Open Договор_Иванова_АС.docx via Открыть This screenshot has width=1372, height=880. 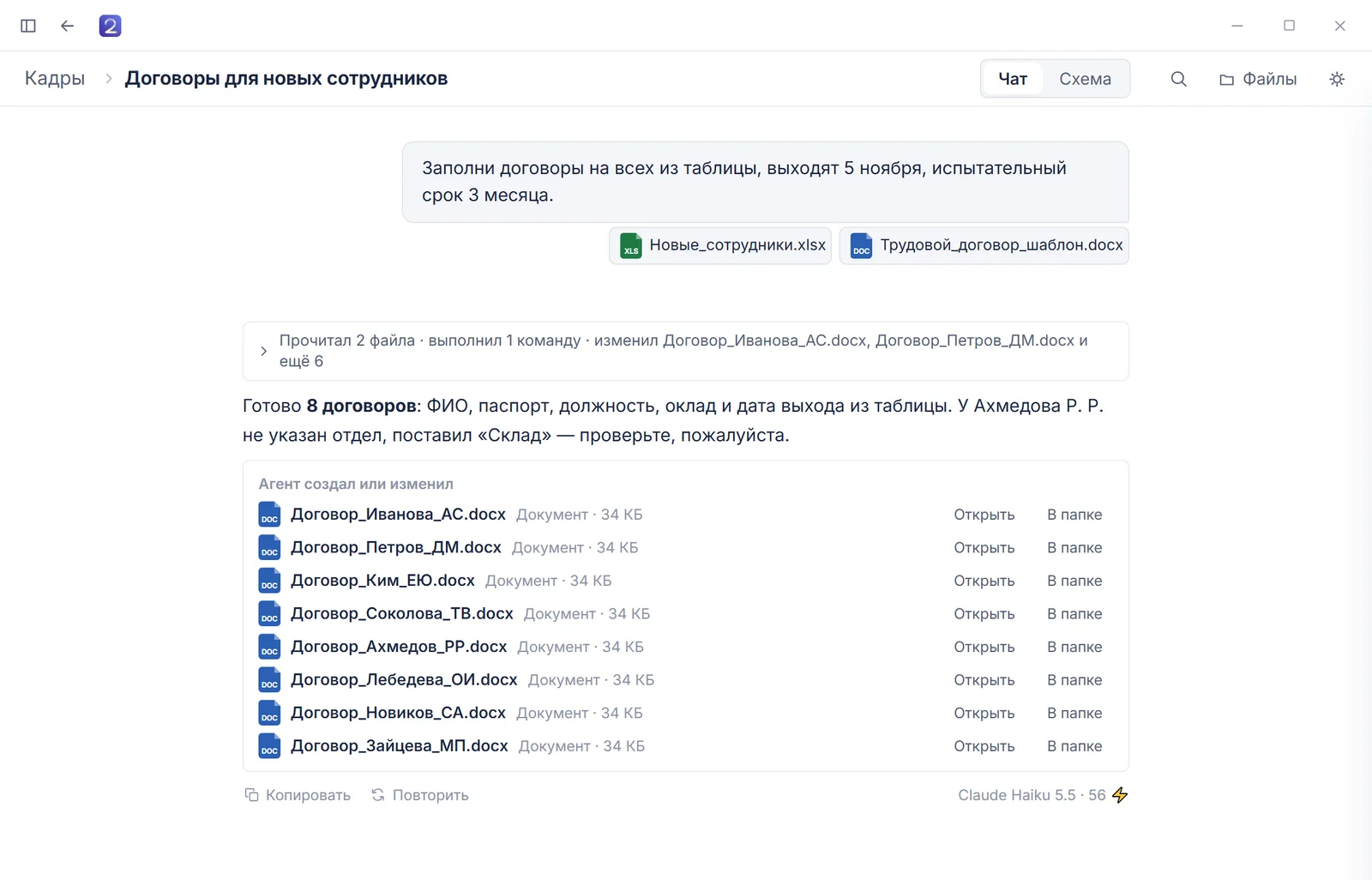[984, 515]
